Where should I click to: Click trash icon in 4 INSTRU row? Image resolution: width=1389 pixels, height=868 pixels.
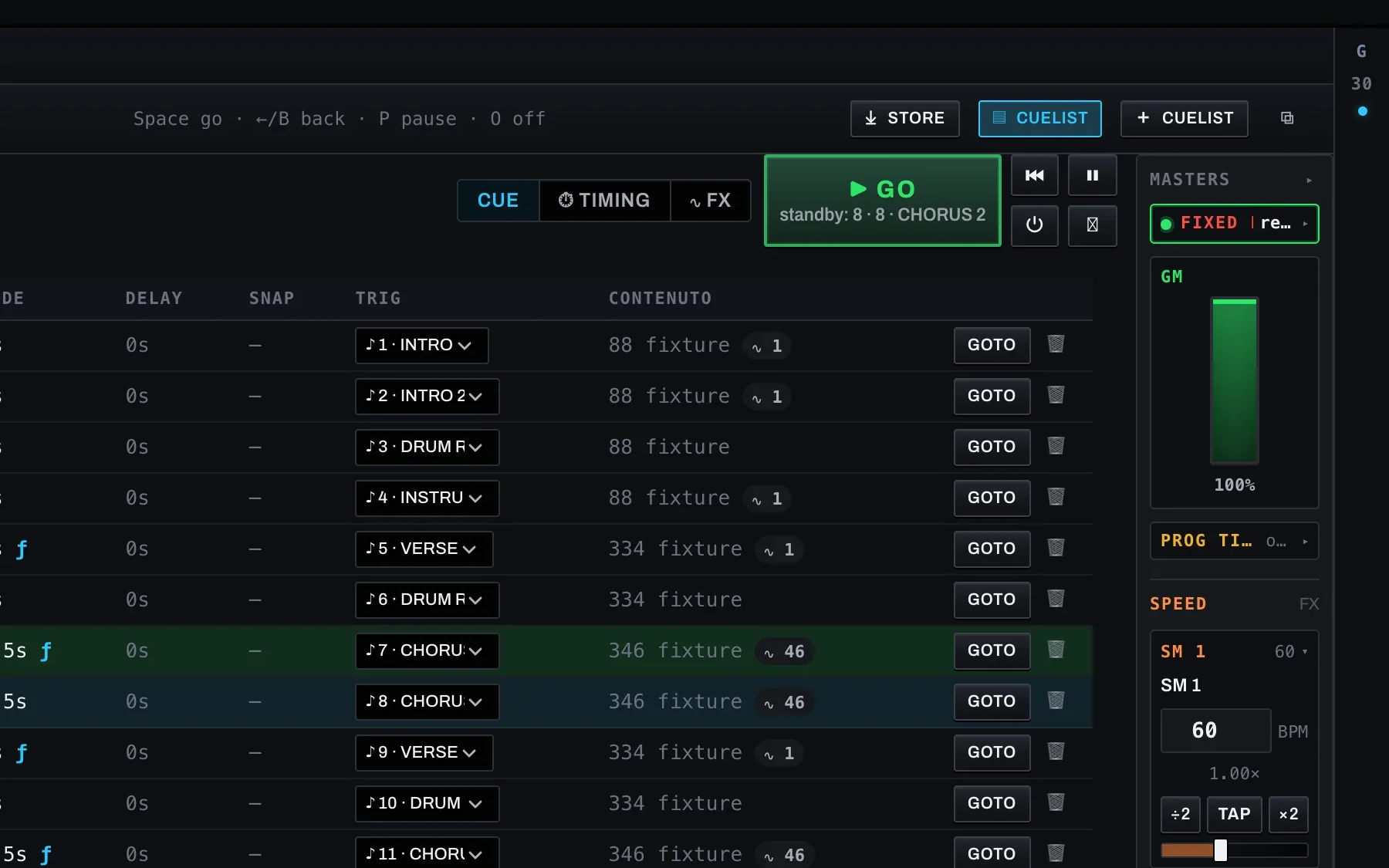[1056, 497]
